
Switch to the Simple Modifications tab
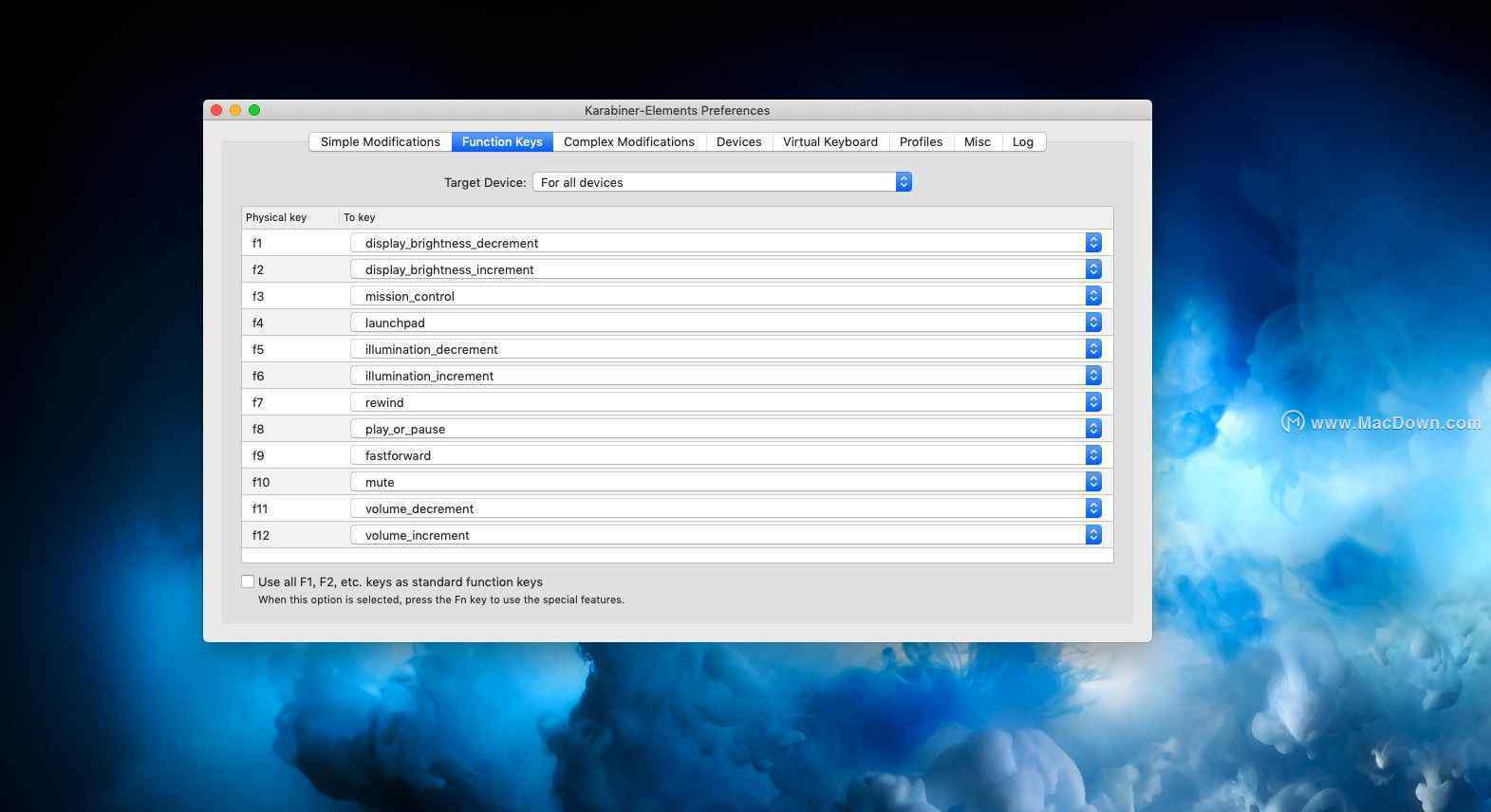click(380, 142)
